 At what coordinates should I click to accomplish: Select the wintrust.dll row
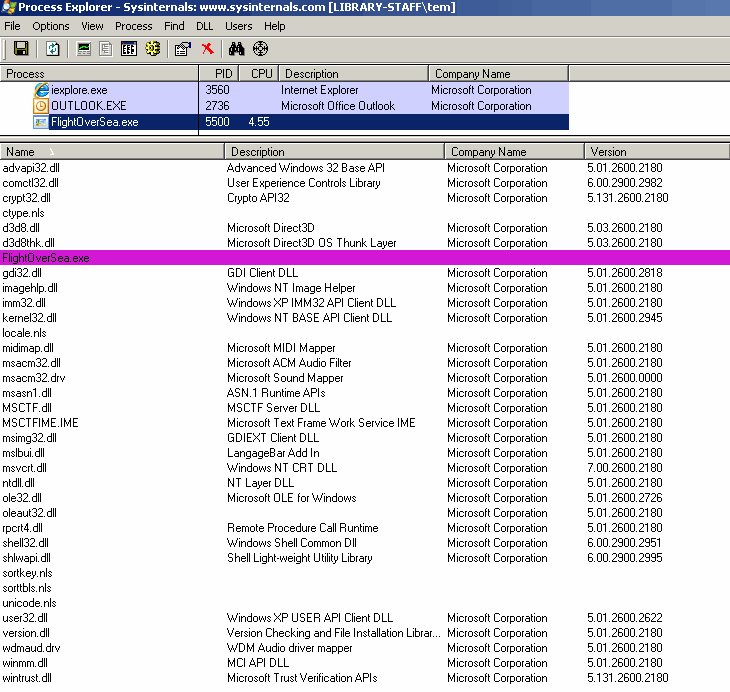tap(365, 678)
